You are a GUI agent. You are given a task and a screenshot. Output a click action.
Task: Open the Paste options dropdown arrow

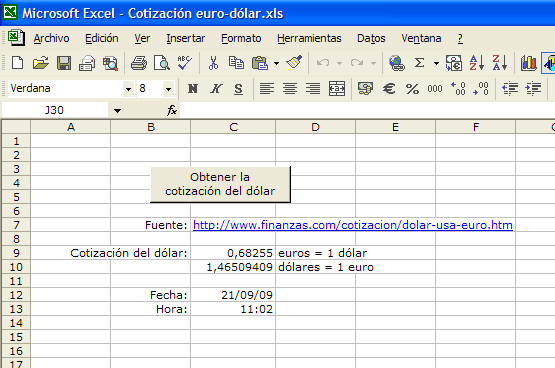[x=276, y=63]
